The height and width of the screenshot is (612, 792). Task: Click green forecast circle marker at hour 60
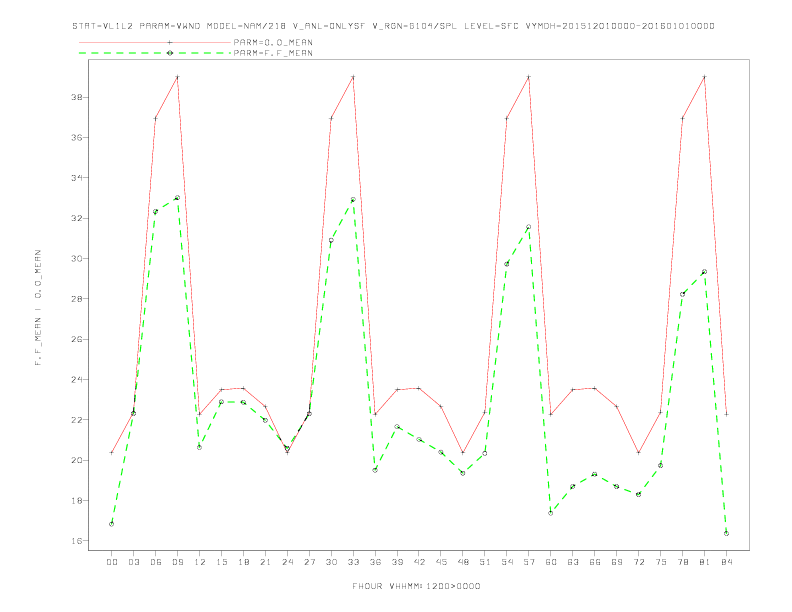pos(551,513)
